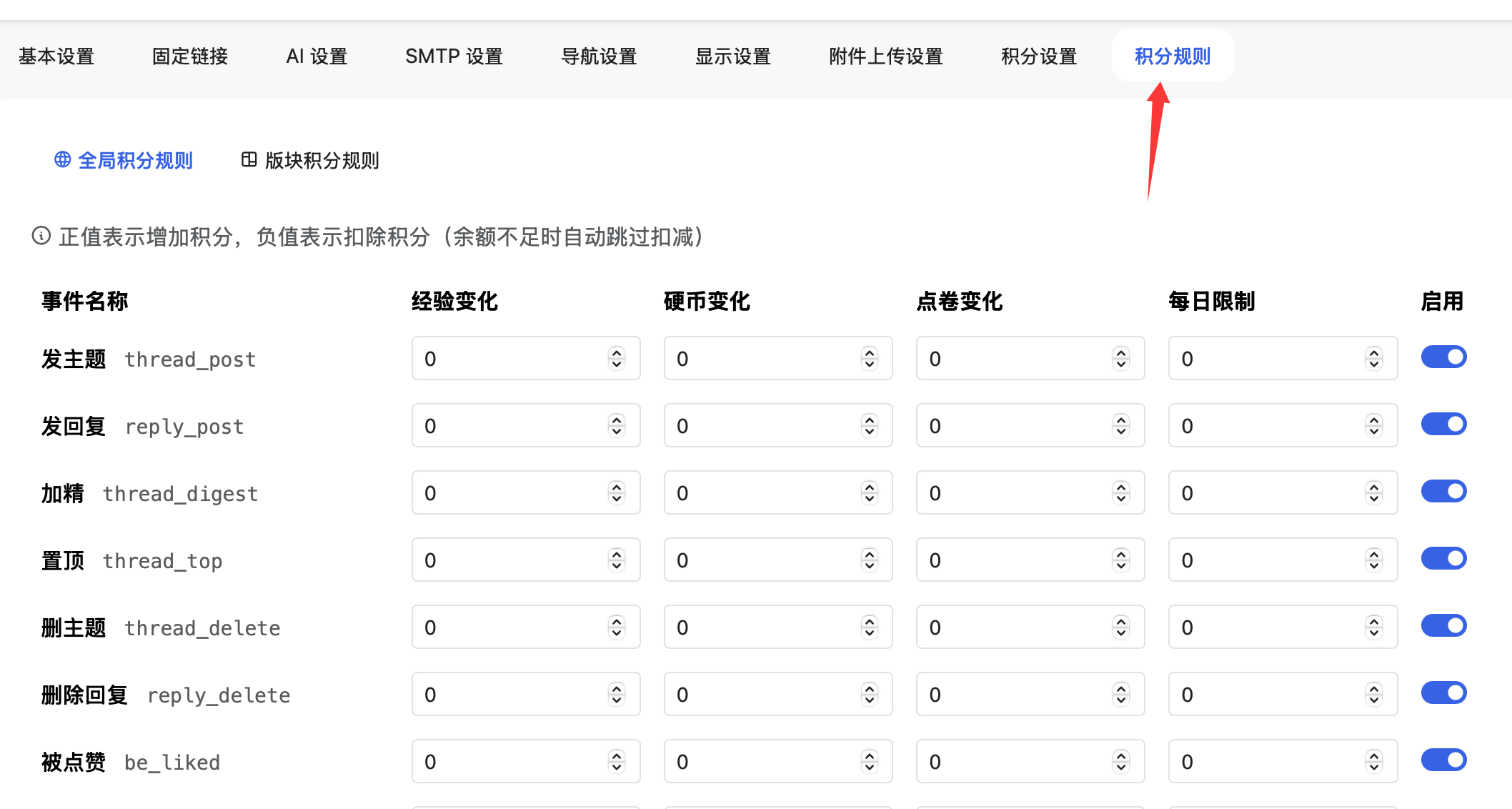Image resolution: width=1512 pixels, height=809 pixels.
Task: Click the reply_delete event code
Action: click(219, 695)
